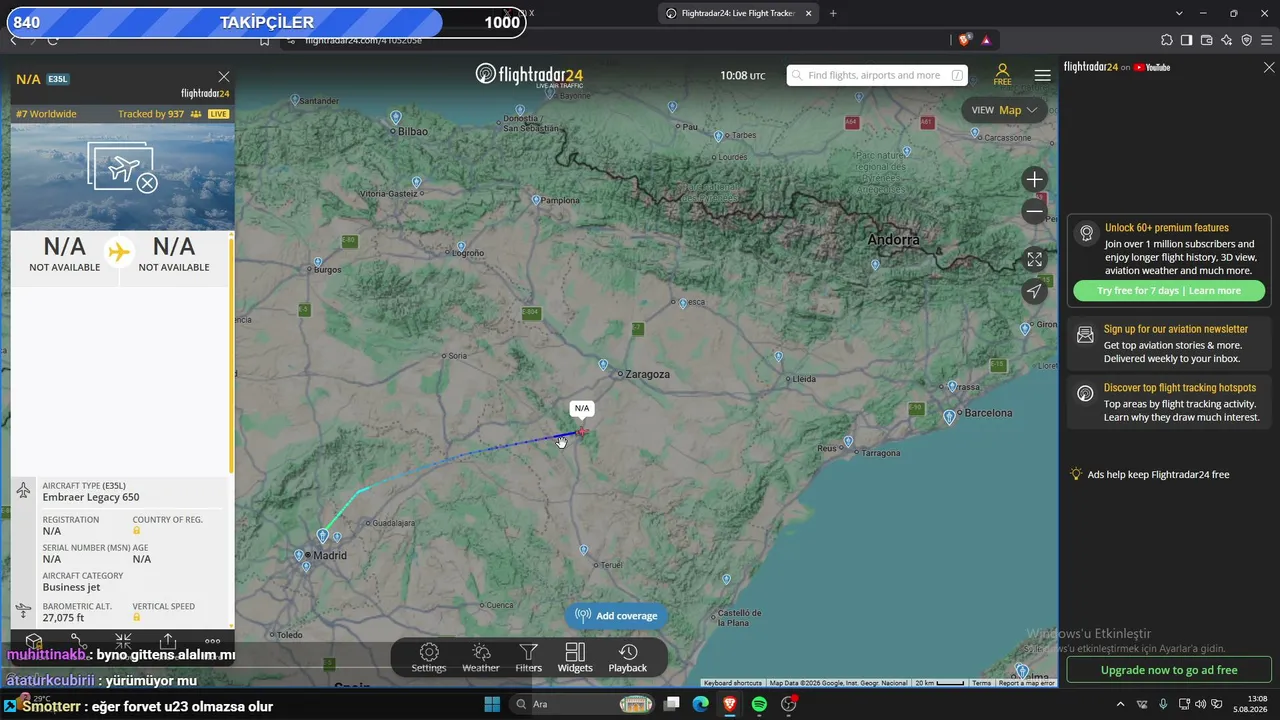Click the Windows taskbar search box
This screenshot has width=1280, height=720.
click(585, 704)
